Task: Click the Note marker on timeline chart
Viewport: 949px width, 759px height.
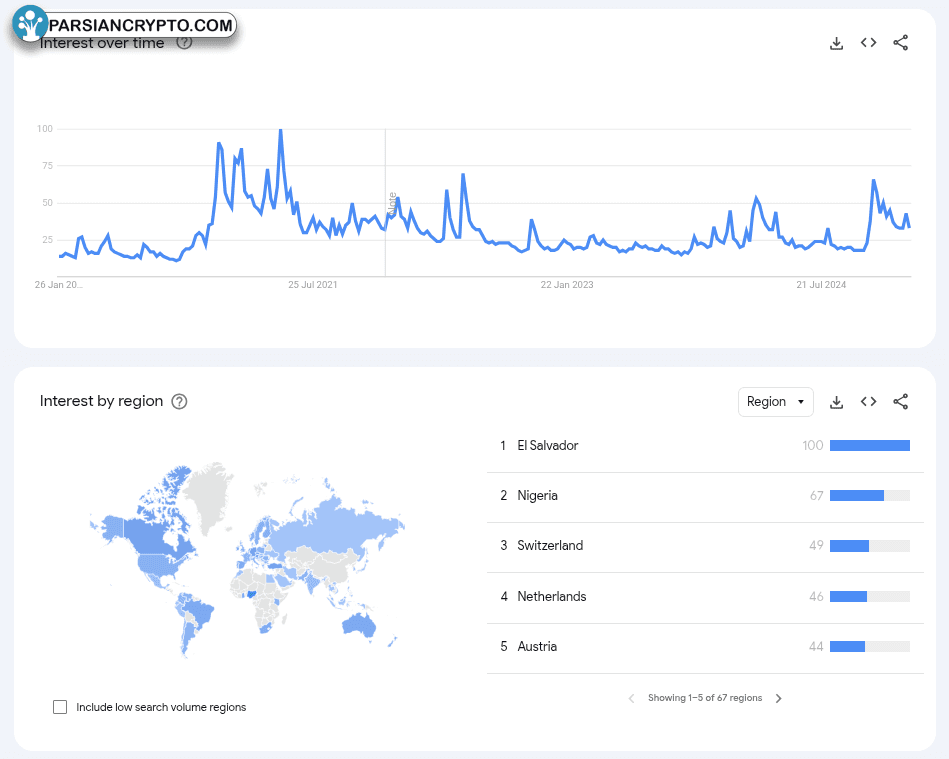Action: pyautogui.click(x=392, y=204)
